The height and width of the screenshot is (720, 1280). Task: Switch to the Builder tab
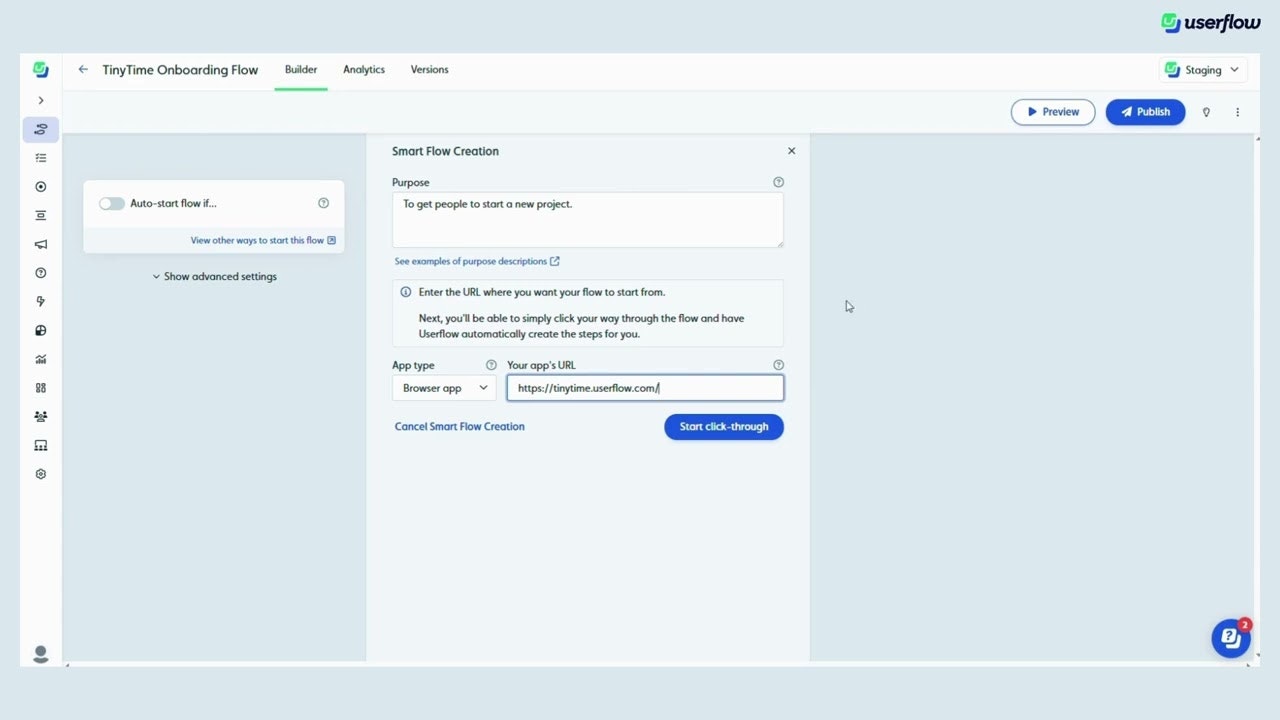click(301, 70)
